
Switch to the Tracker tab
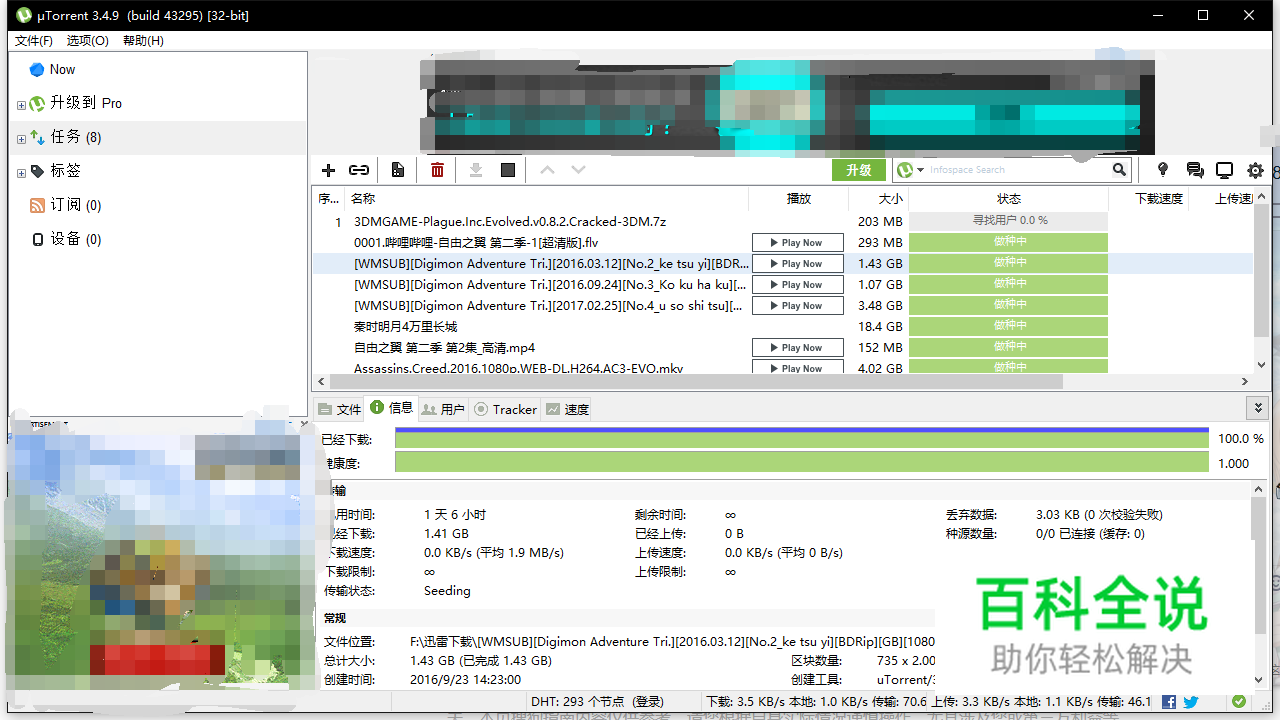505,409
